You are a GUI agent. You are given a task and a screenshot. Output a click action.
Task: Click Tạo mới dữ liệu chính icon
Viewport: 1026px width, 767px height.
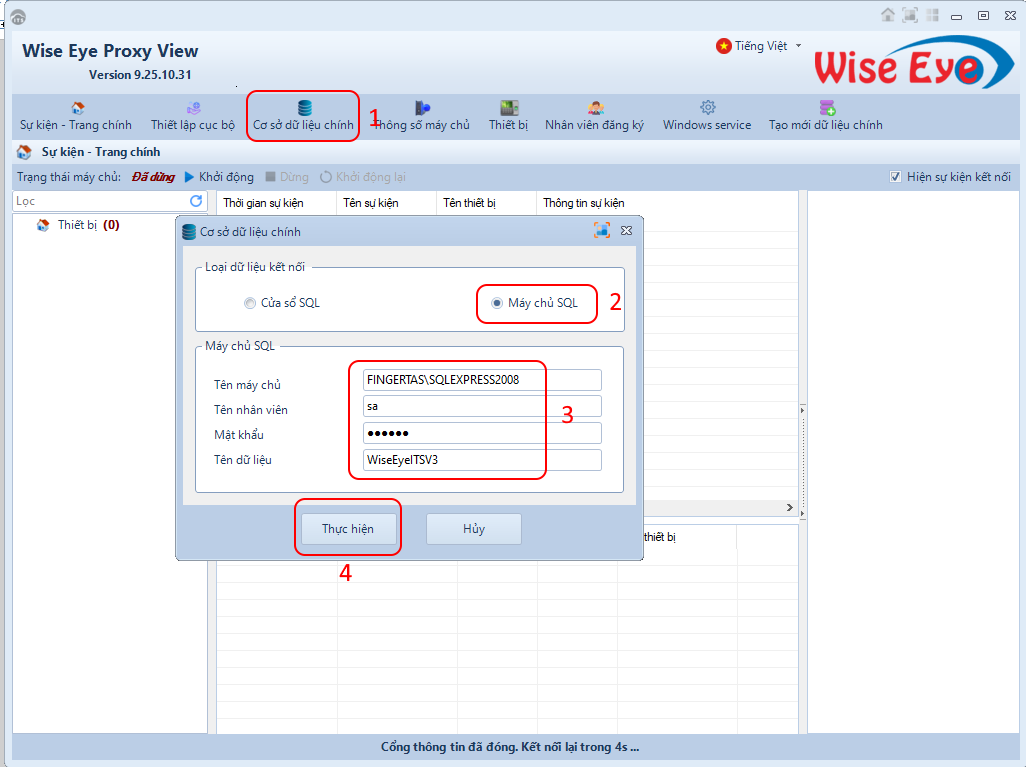(827, 108)
